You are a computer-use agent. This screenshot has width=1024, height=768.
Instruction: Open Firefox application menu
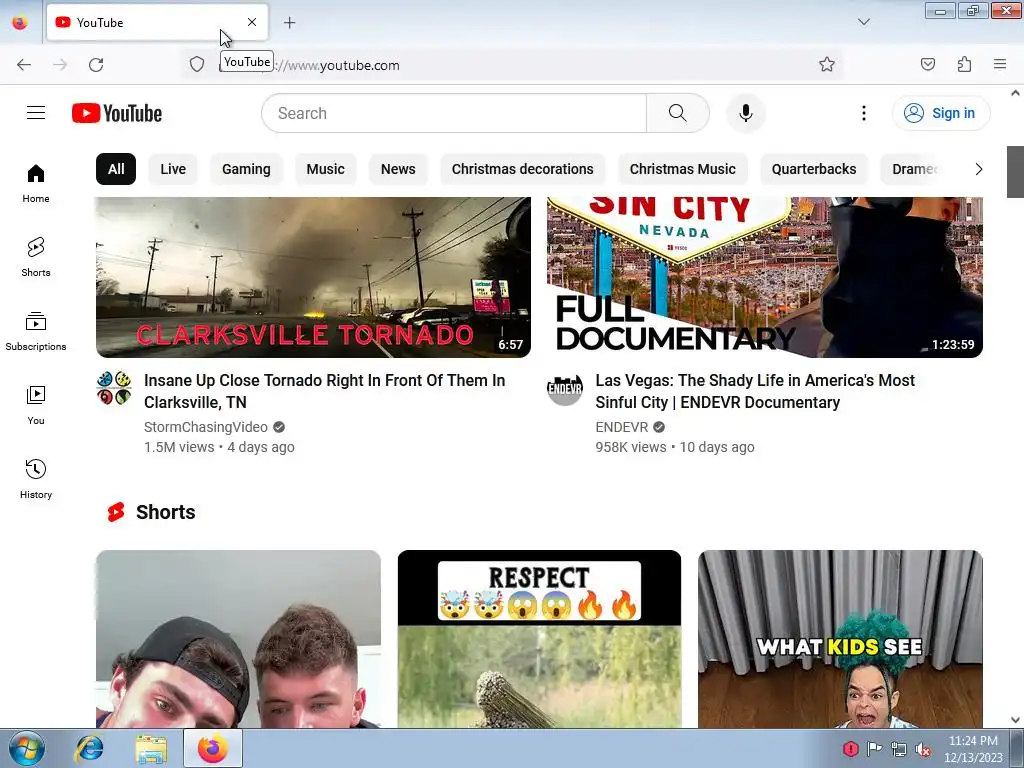(x=1000, y=65)
